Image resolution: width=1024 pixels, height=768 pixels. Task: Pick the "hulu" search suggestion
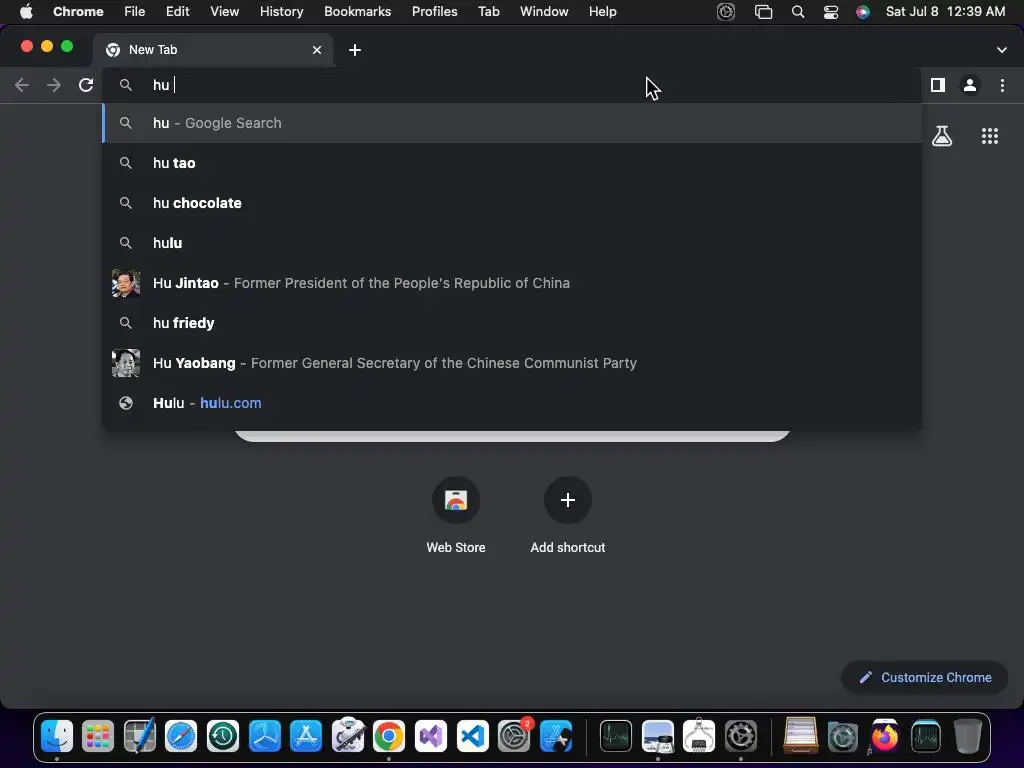coord(512,242)
